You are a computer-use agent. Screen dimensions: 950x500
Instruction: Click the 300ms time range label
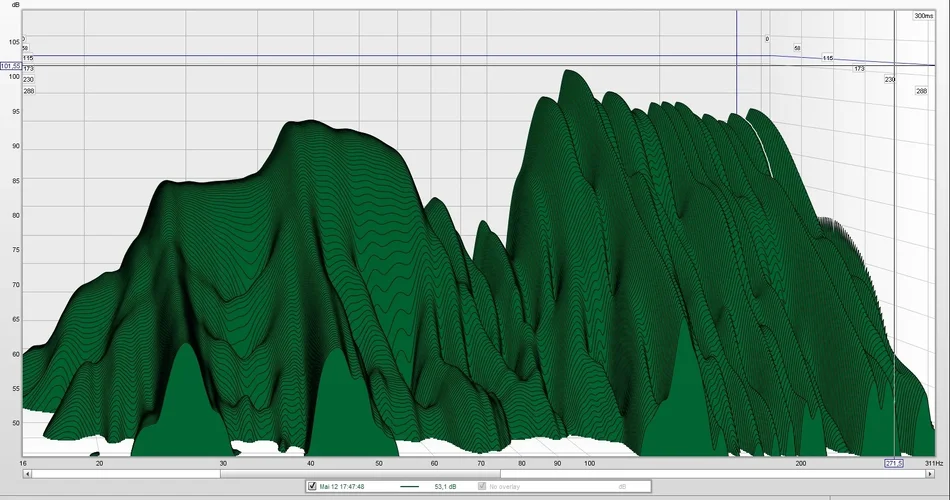point(922,16)
